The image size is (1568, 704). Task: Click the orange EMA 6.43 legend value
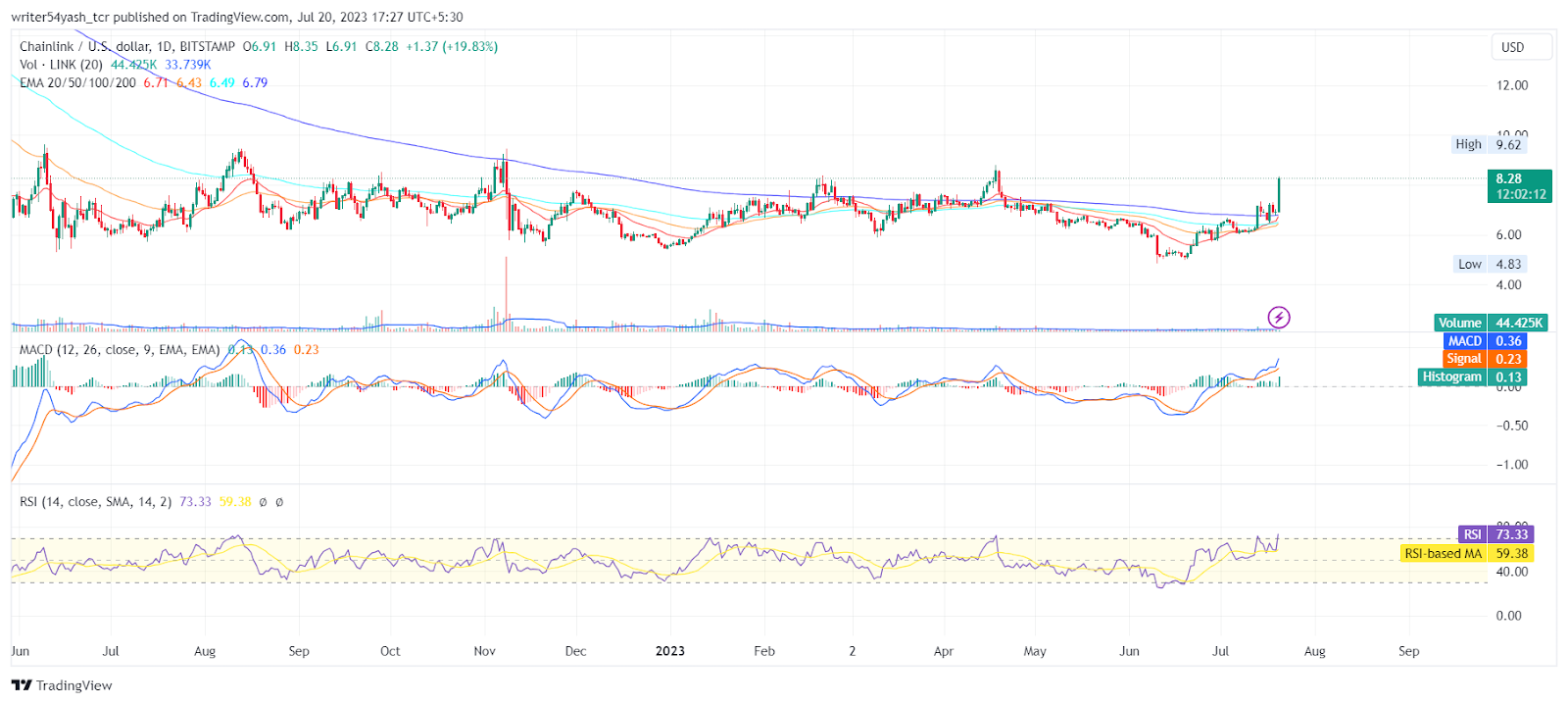[x=189, y=82]
